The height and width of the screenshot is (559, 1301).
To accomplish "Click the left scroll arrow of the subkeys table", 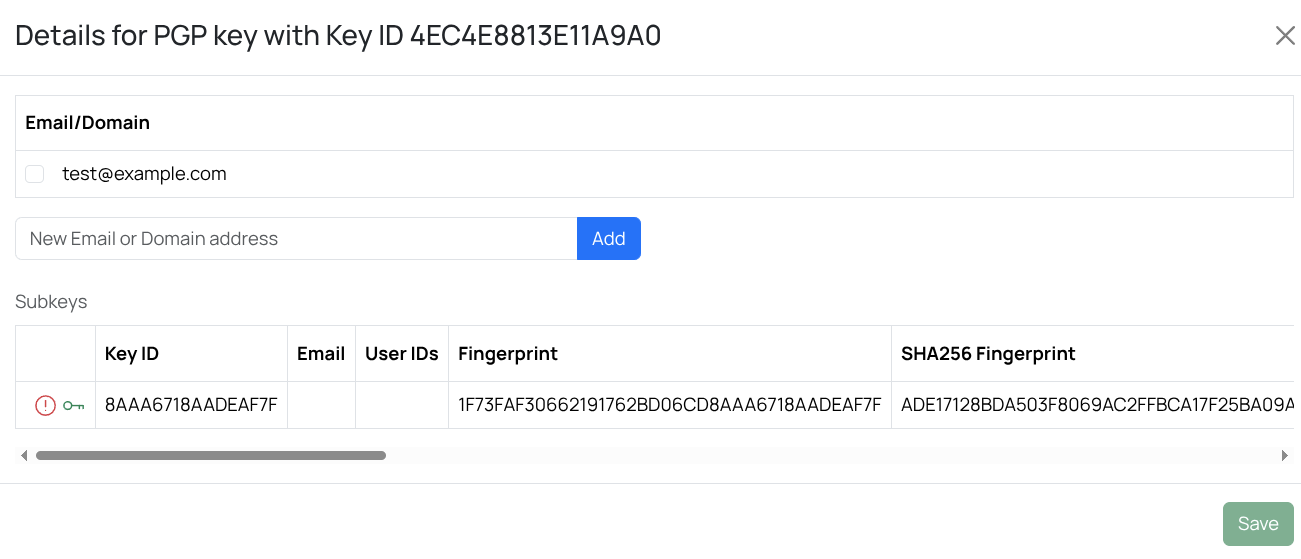I will [24, 456].
